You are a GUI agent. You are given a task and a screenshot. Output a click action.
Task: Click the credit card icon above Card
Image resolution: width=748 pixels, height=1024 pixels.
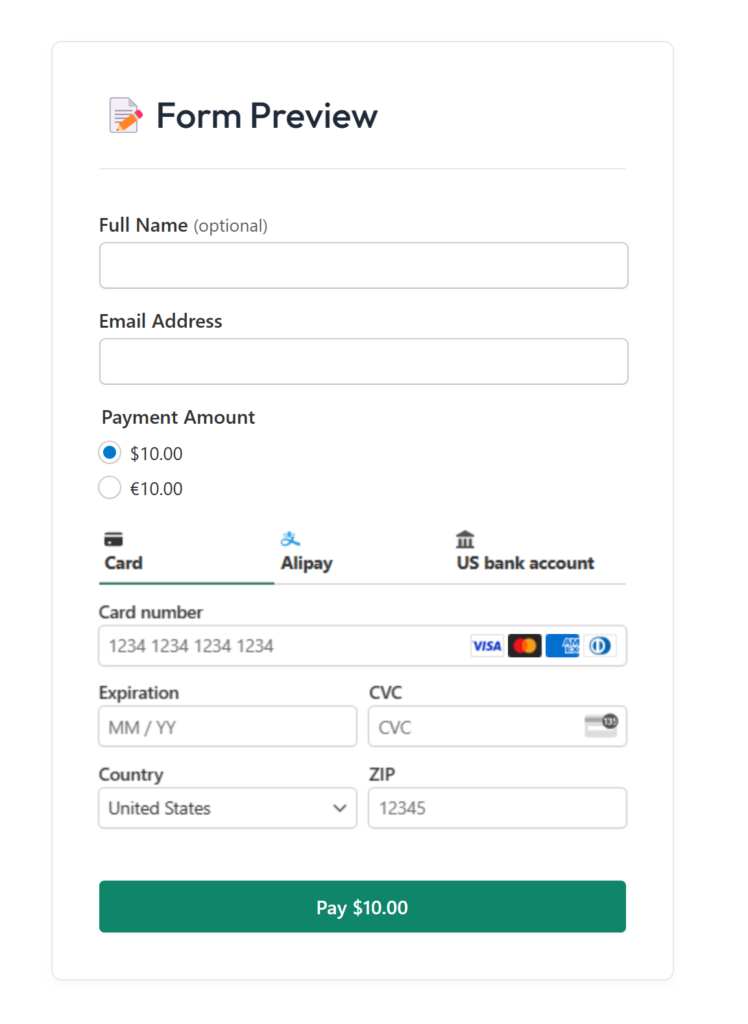tap(114, 540)
